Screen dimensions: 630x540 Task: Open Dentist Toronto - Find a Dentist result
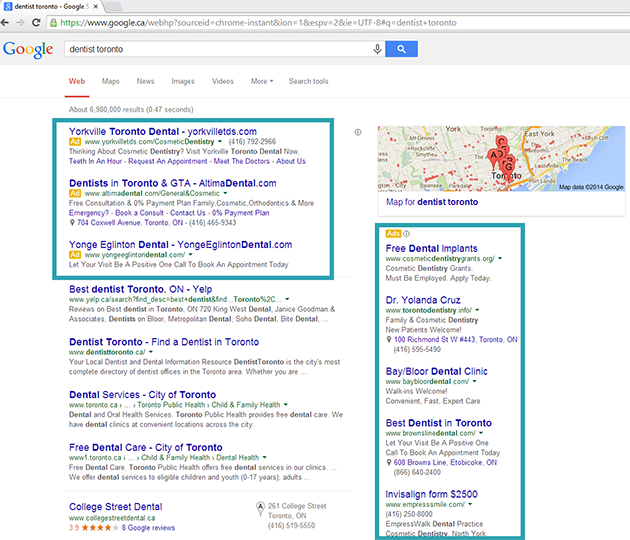(x=164, y=342)
